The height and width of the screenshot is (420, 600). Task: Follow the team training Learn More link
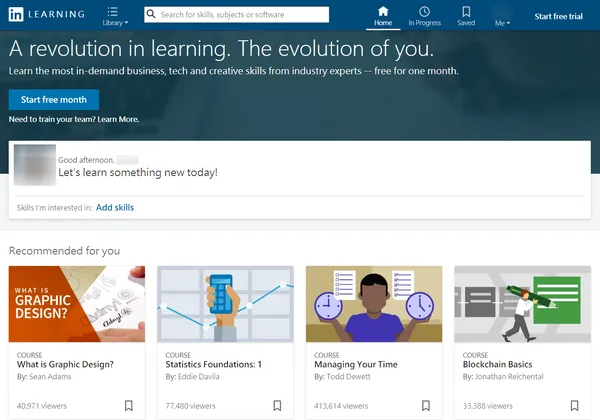[118, 119]
